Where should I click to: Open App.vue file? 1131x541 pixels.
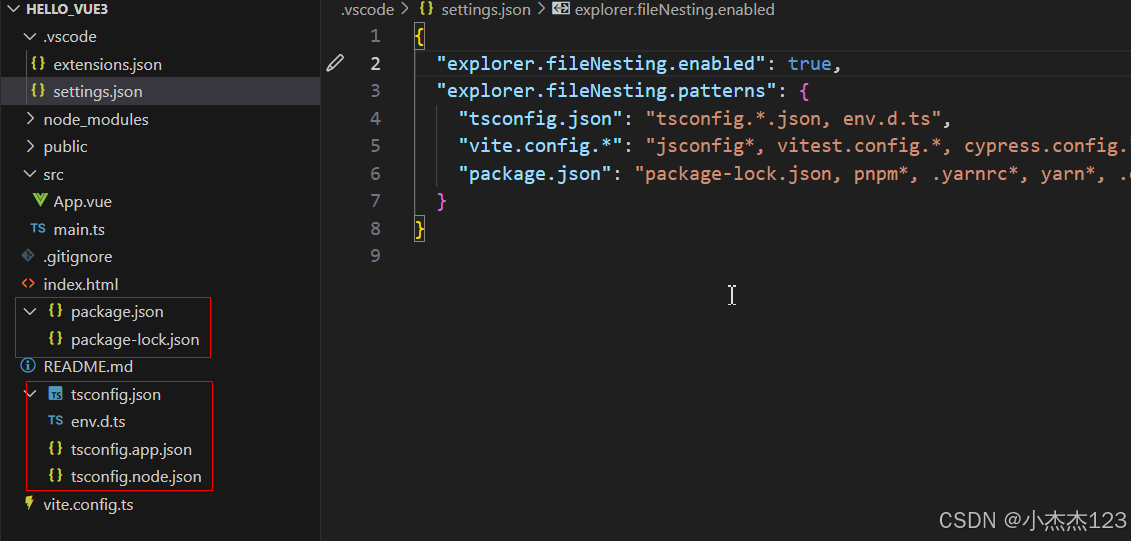tap(83, 201)
